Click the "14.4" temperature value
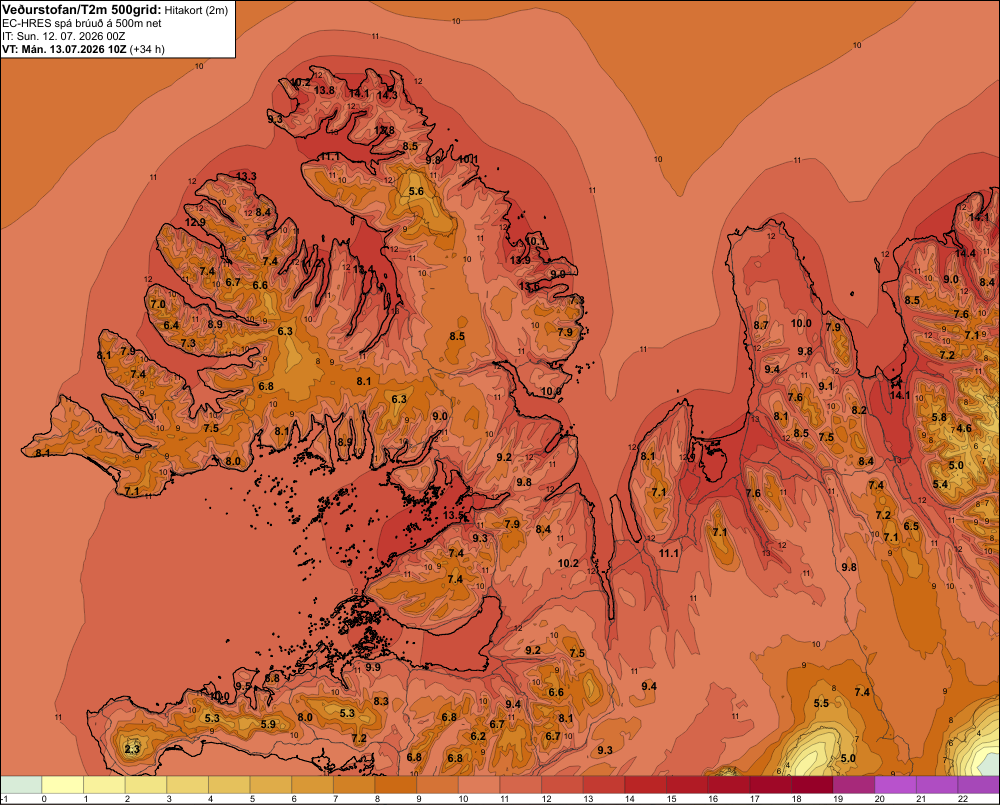This screenshot has width=1000, height=805. [965, 254]
